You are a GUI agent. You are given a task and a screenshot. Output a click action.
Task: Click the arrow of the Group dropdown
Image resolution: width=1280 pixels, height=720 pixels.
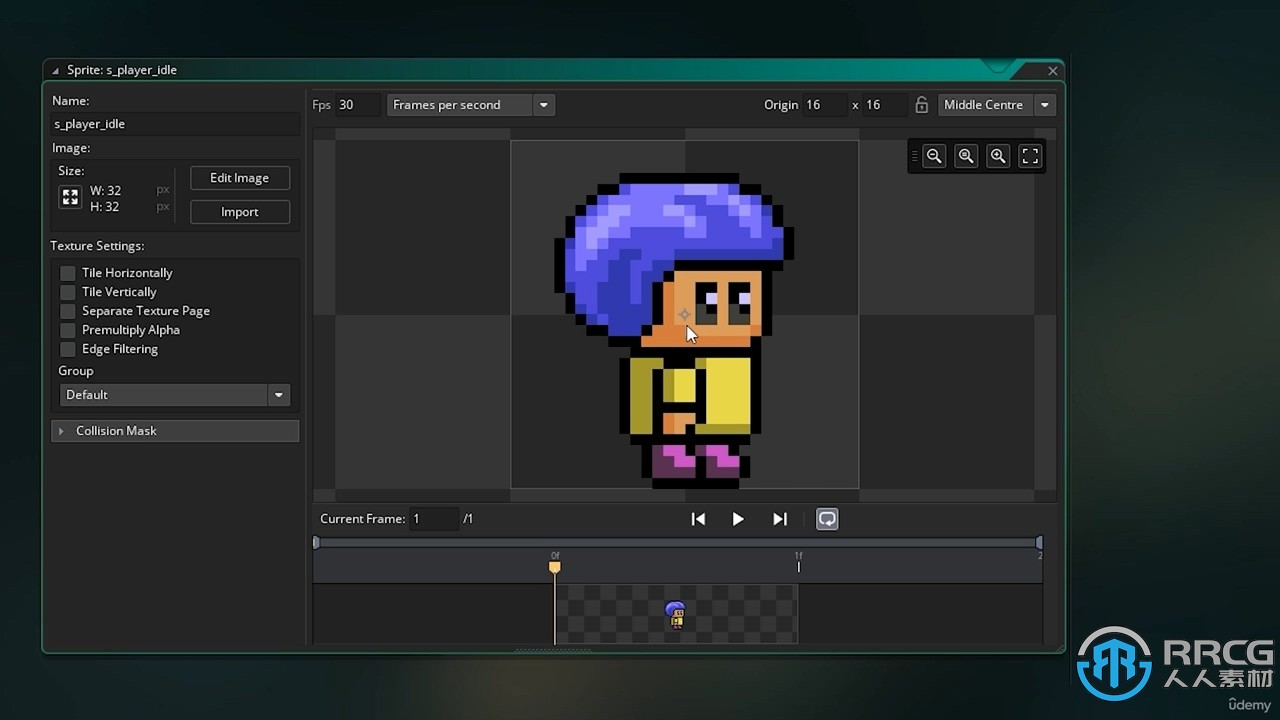click(x=279, y=395)
